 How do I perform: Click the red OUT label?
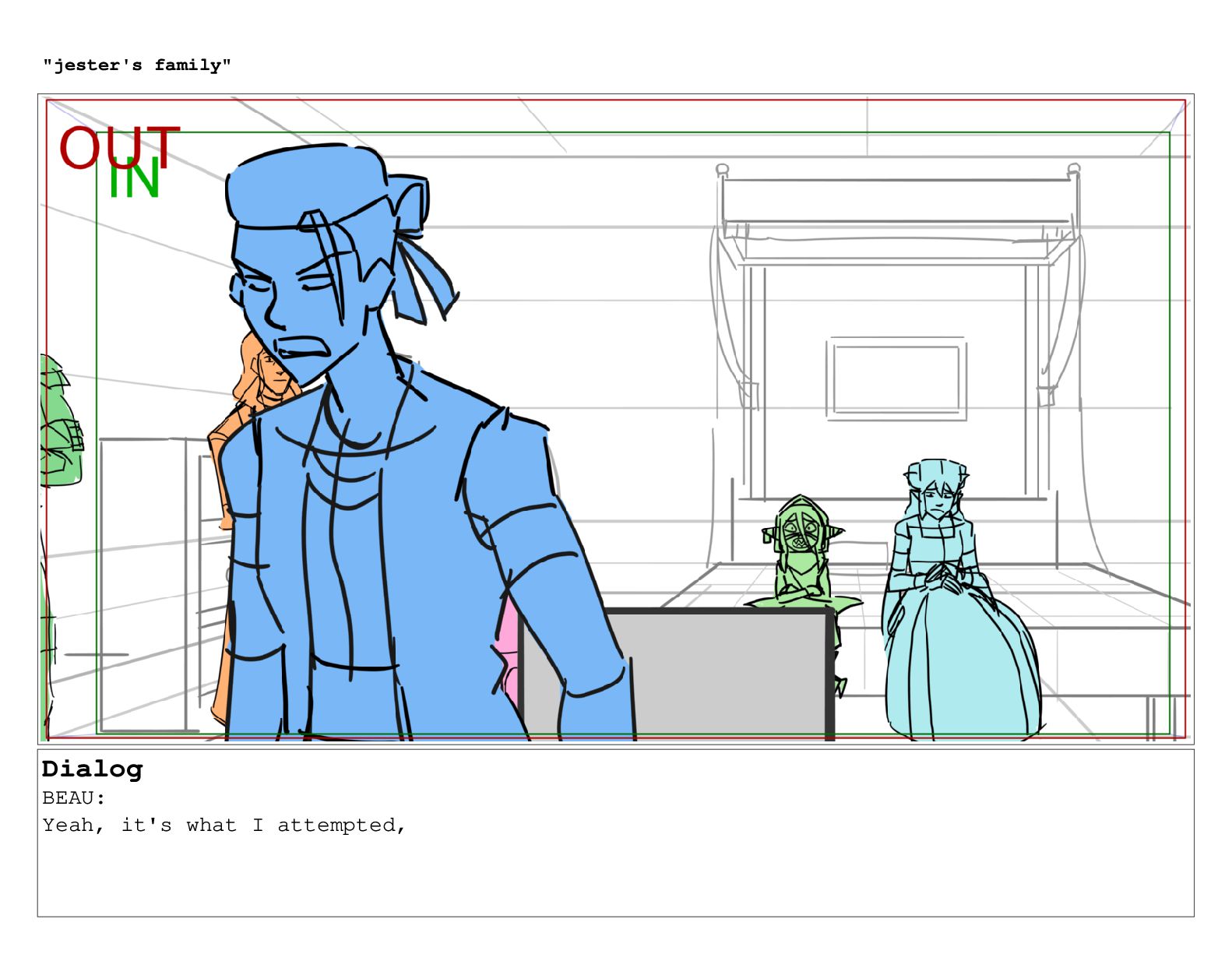(x=119, y=148)
